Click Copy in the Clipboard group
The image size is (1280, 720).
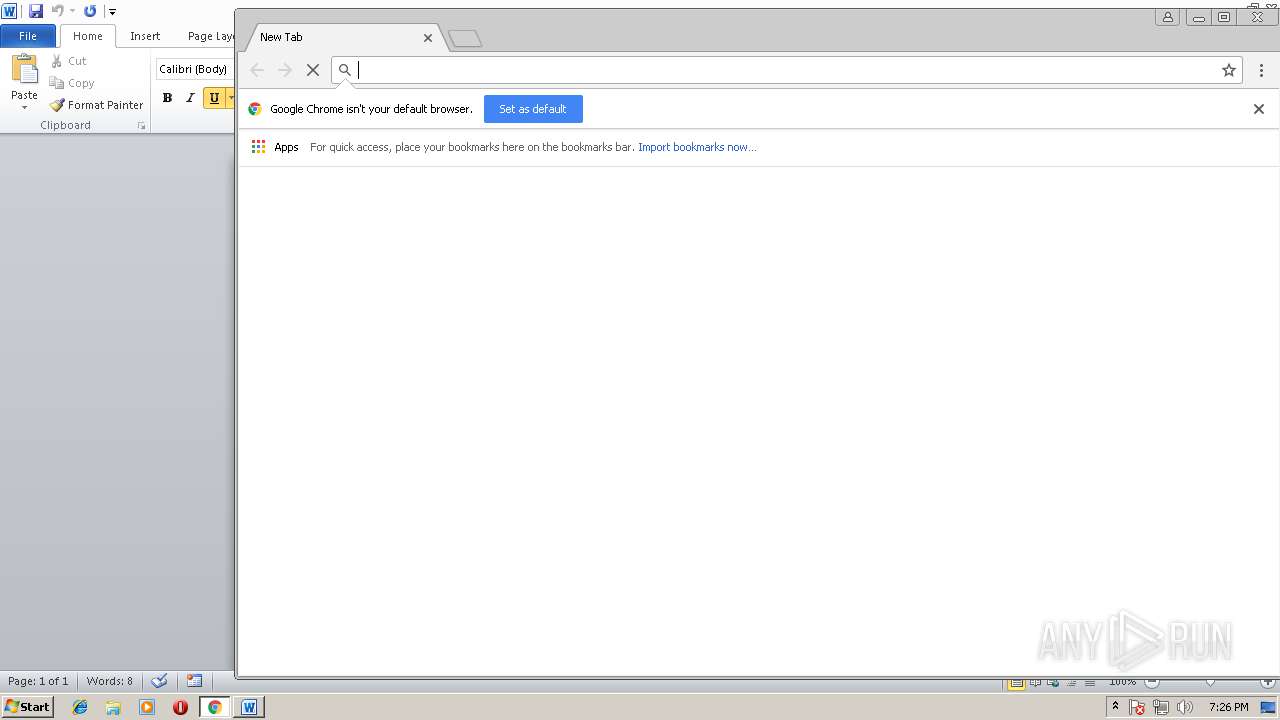pos(72,83)
